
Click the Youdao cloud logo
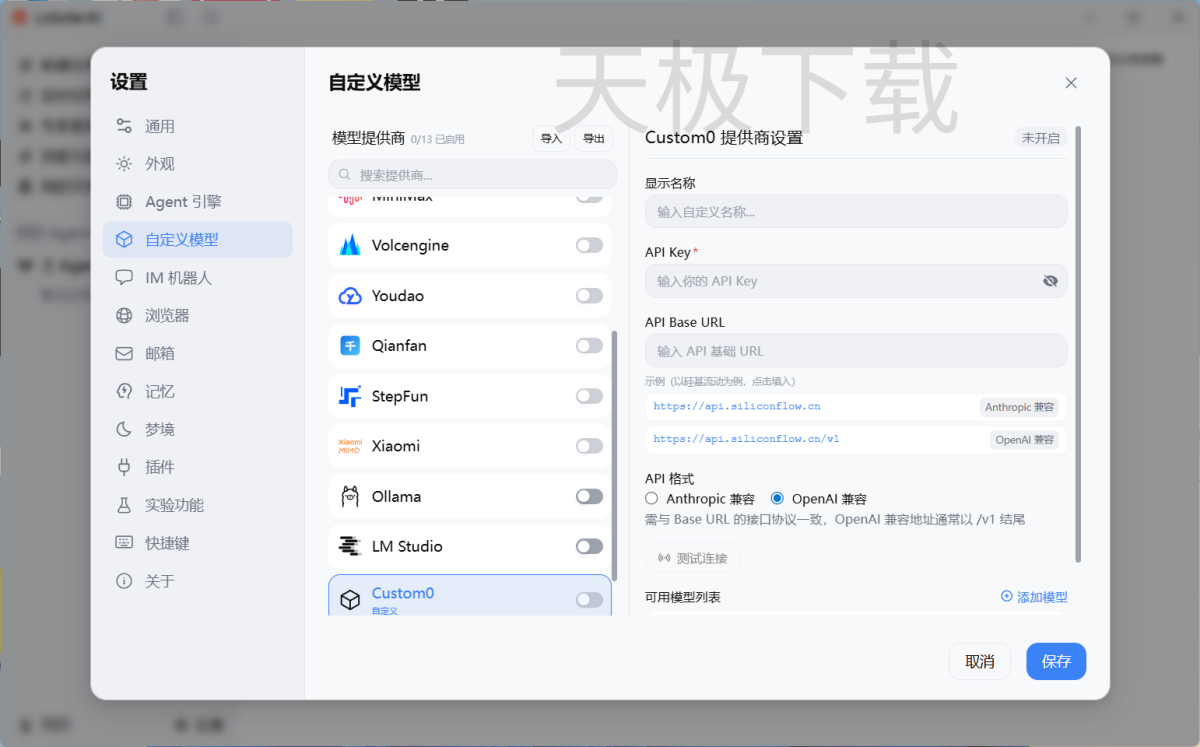[x=350, y=296]
